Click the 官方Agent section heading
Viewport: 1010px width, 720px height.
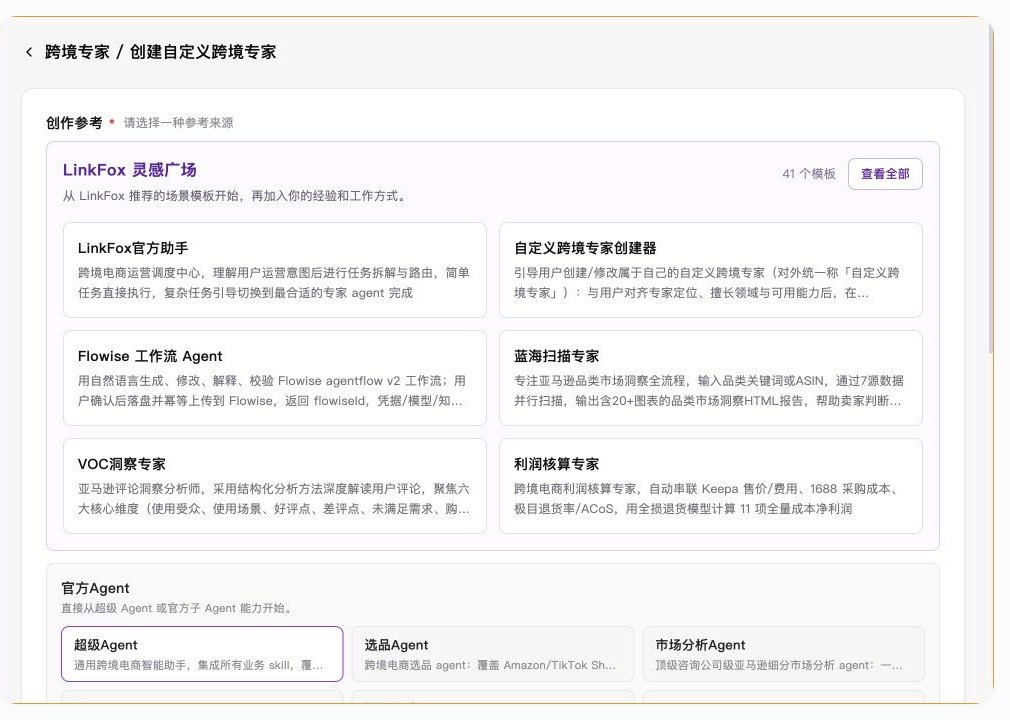[x=95, y=588]
